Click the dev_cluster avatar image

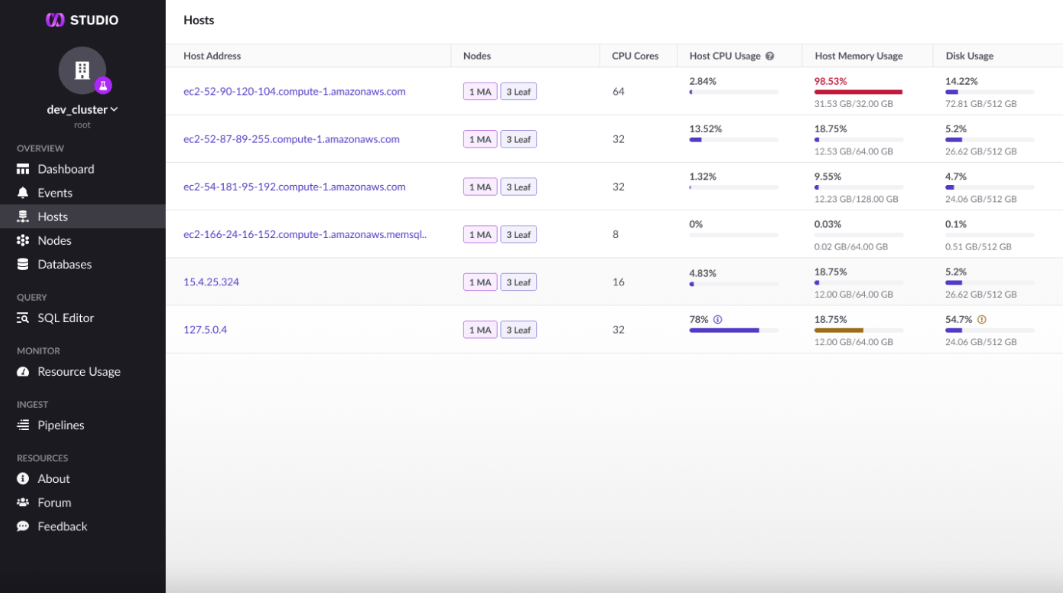click(x=80, y=70)
